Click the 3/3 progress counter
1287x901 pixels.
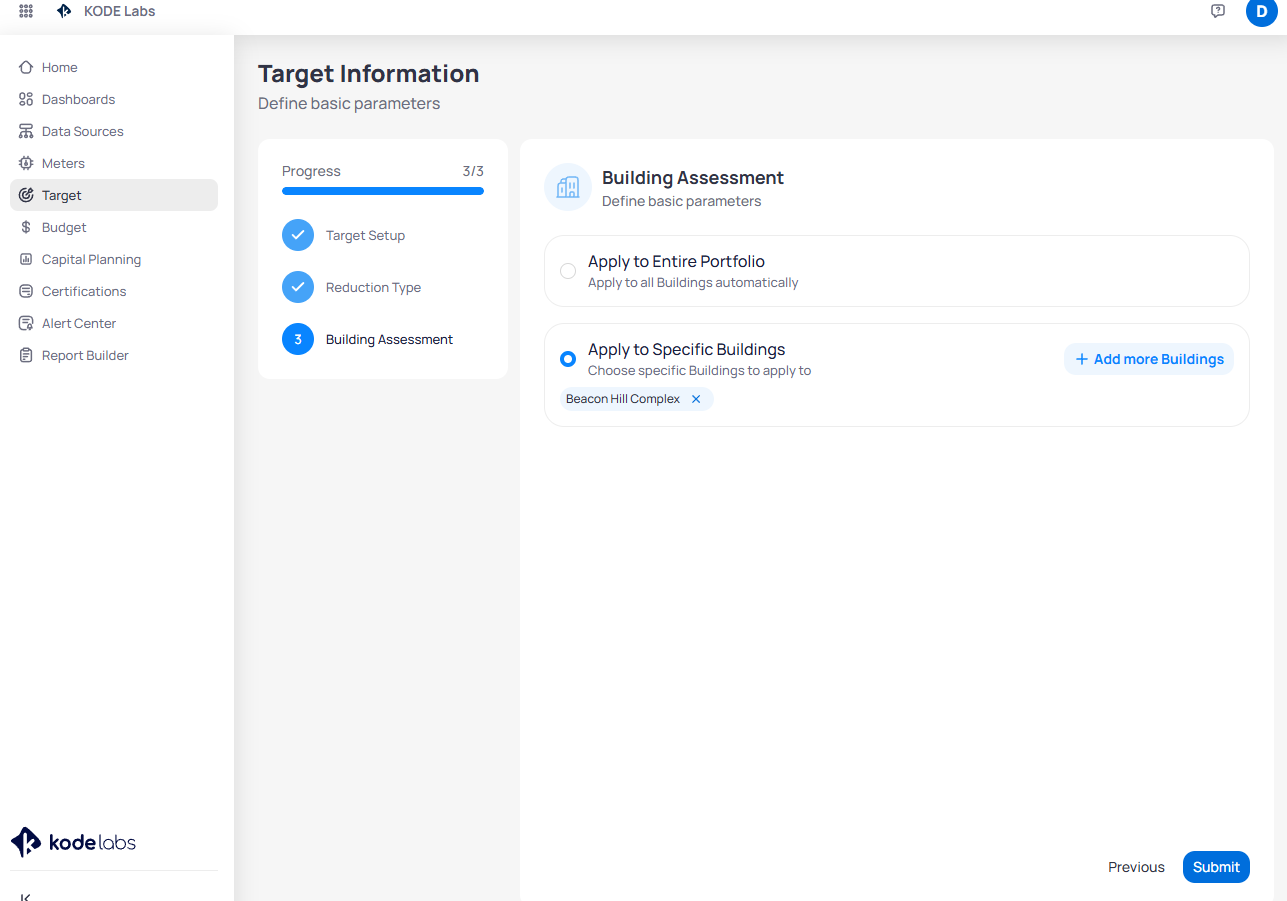[473, 171]
